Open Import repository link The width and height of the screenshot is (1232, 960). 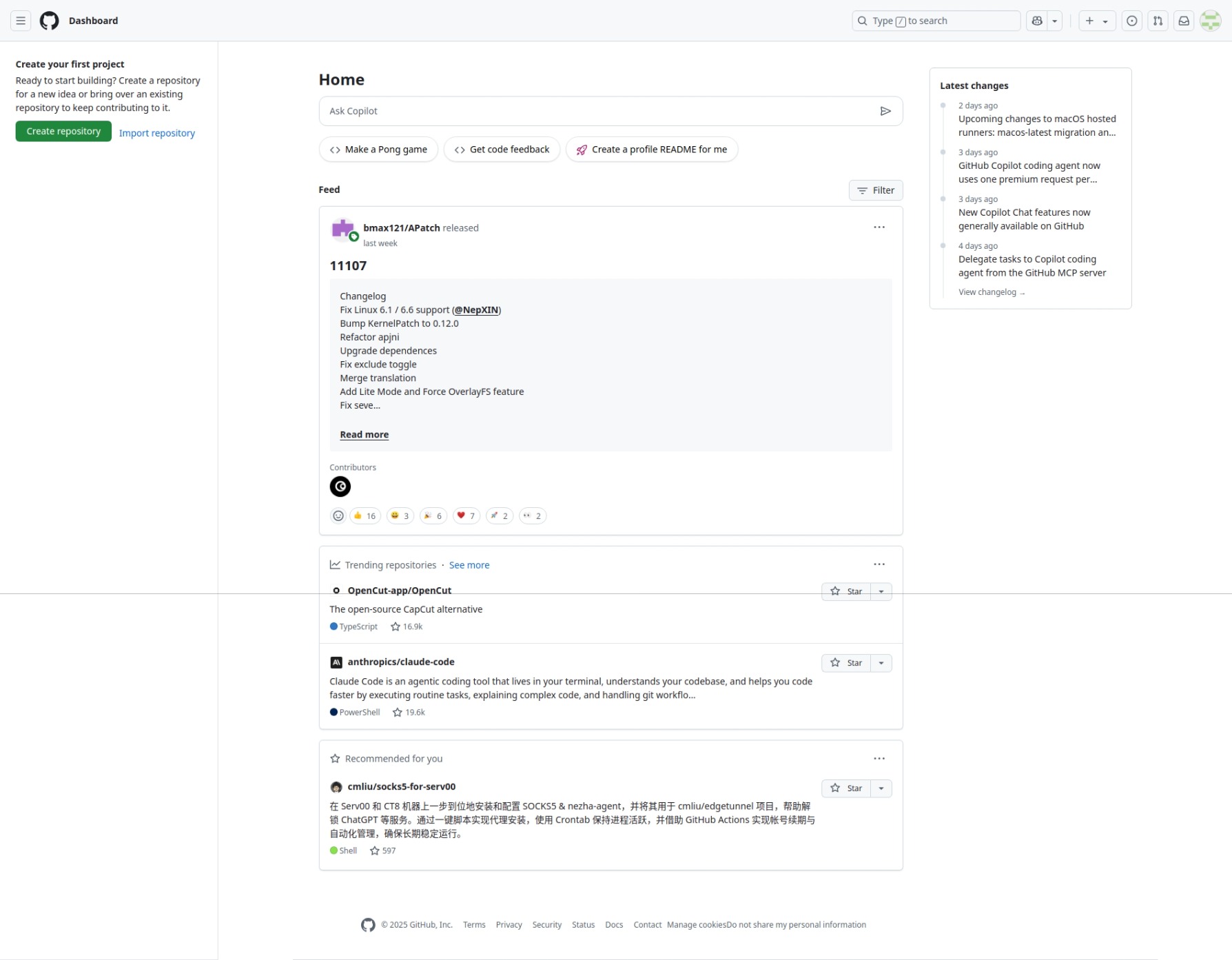pyautogui.click(x=157, y=133)
